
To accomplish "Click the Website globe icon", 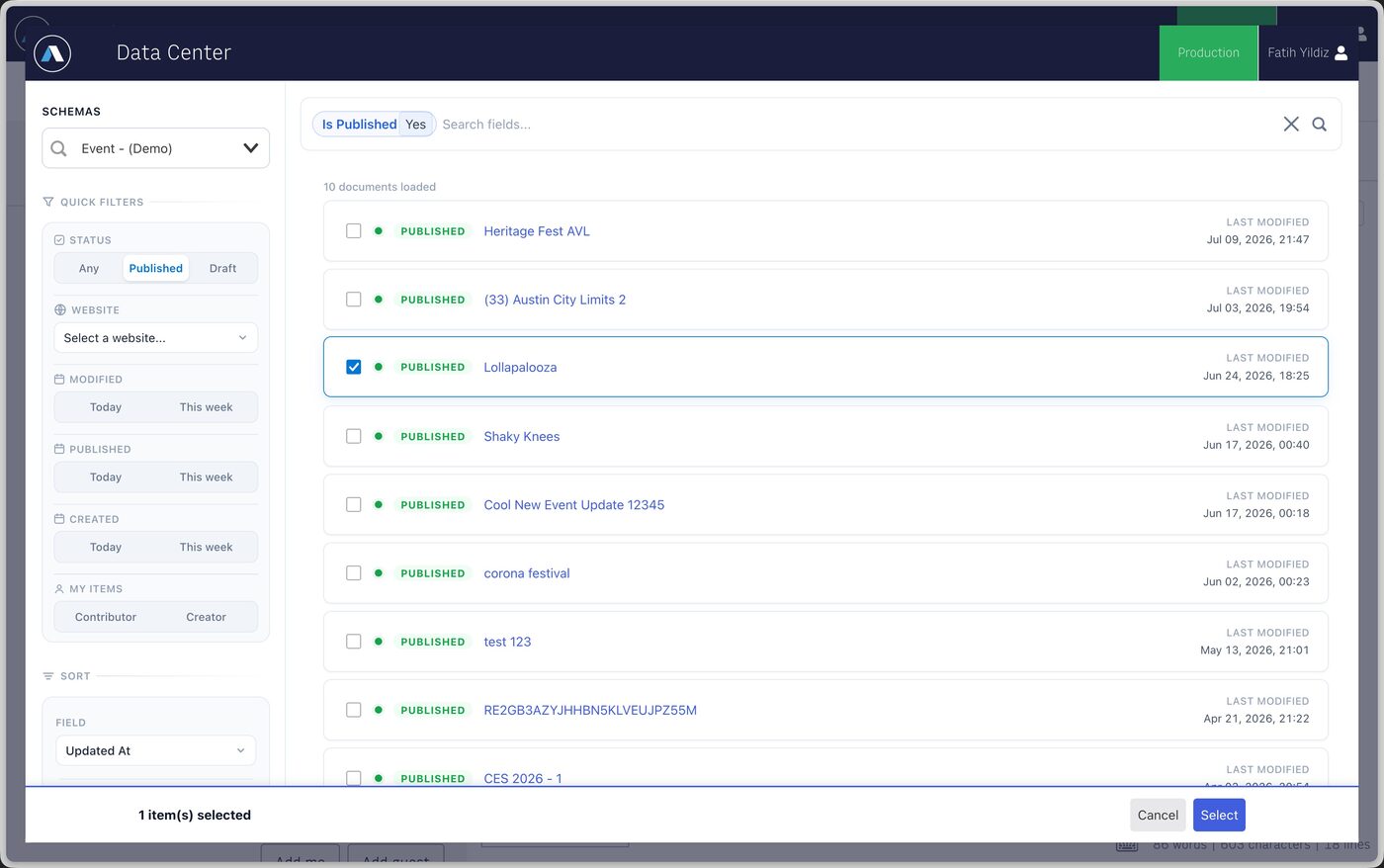I will coord(60,309).
